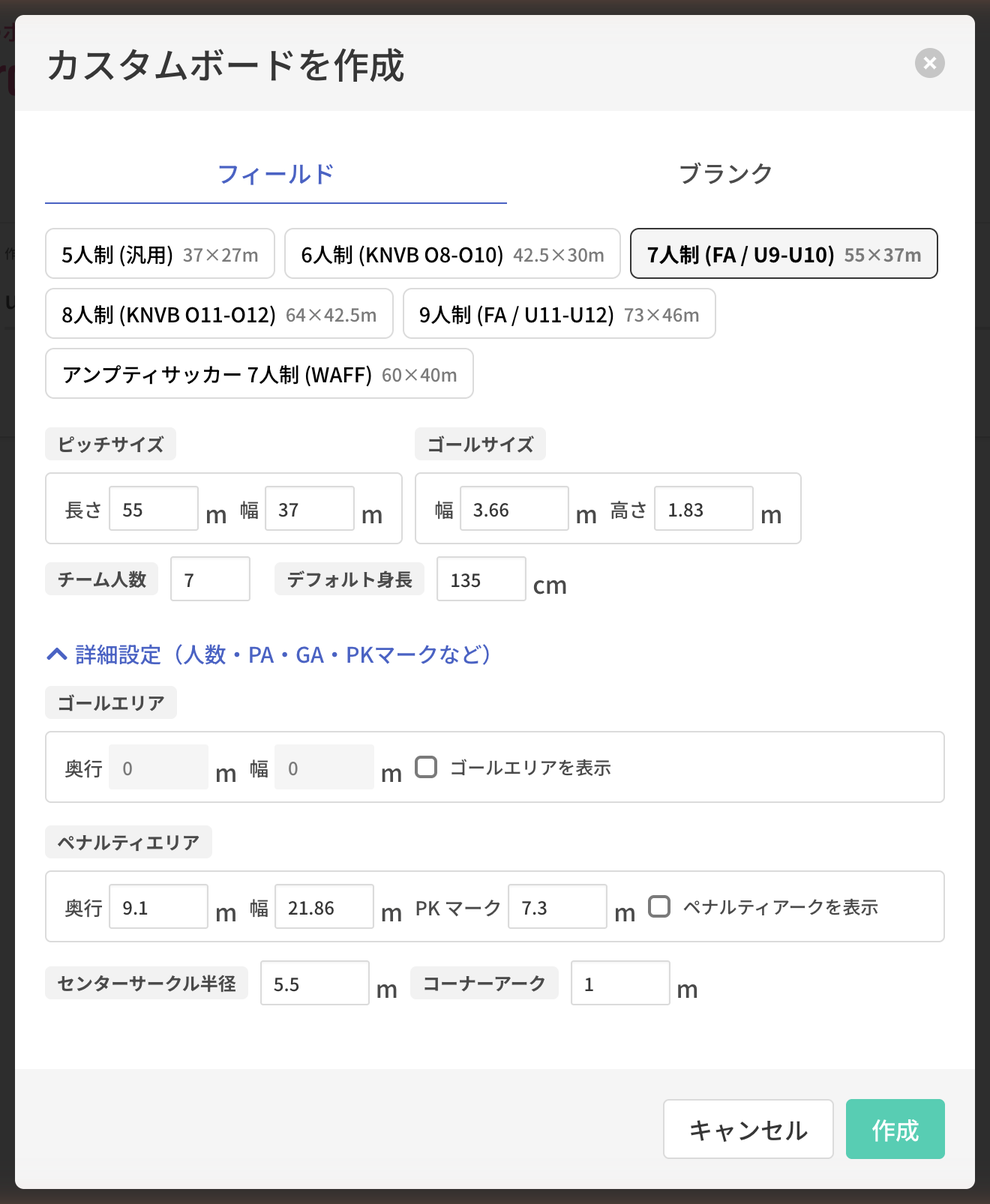Image resolution: width=990 pixels, height=1204 pixels.
Task: Click the ゴールサイズ label
Action: pyautogui.click(x=480, y=444)
